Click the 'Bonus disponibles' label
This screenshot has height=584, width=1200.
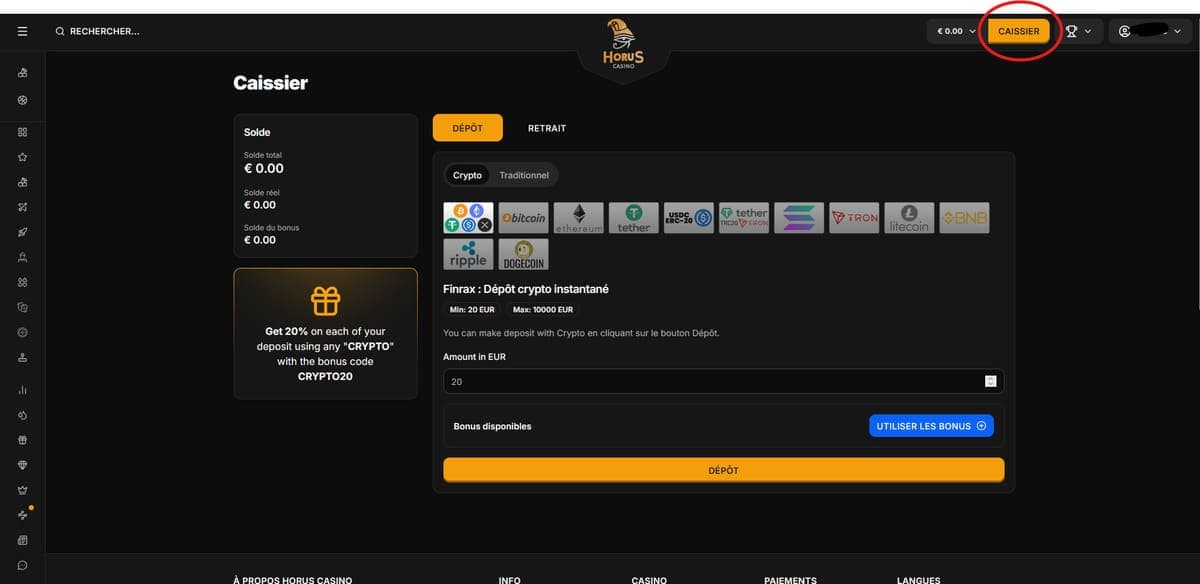point(492,426)
